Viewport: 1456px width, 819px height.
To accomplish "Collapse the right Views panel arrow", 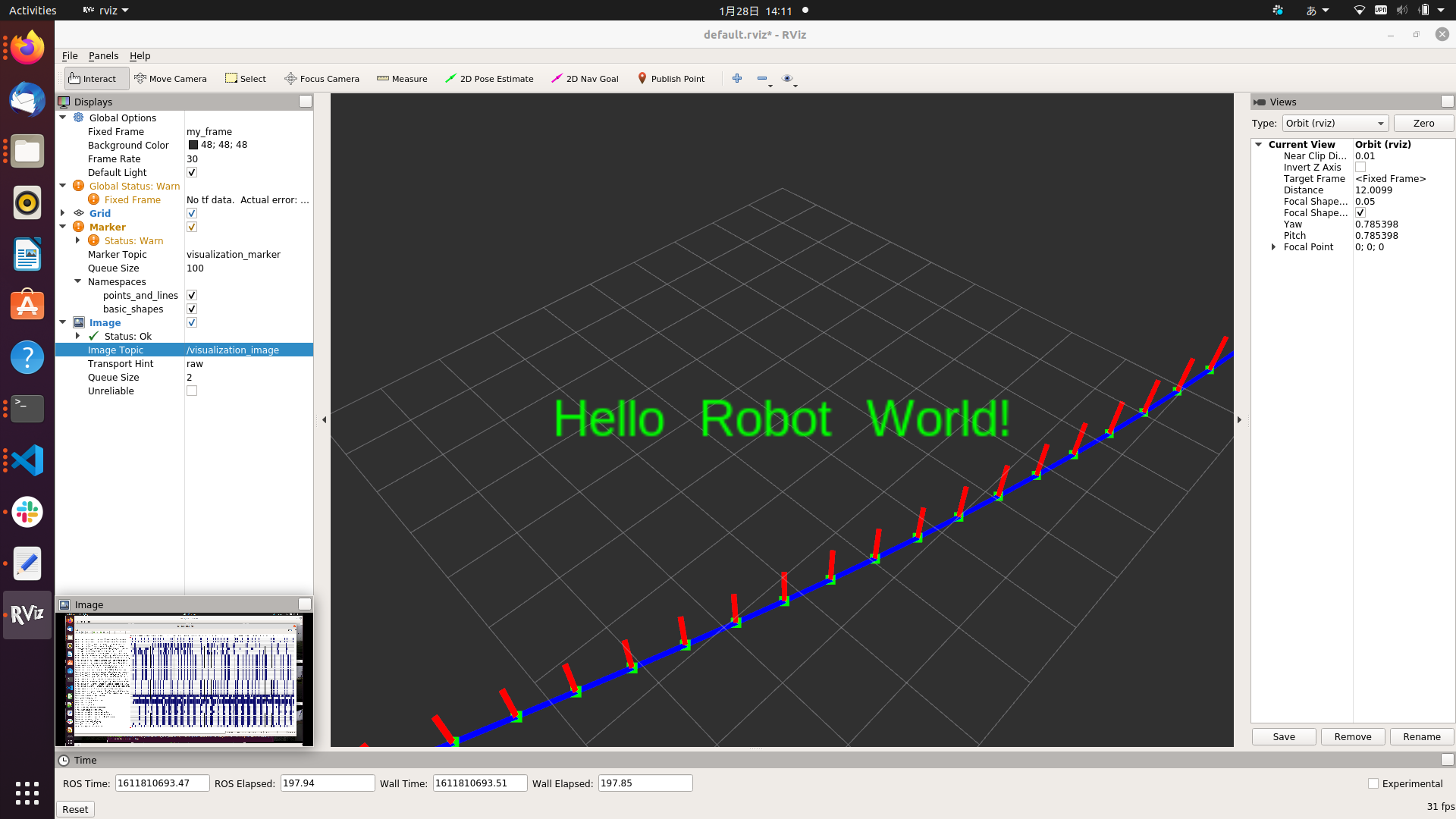I will click(1239, 419).
